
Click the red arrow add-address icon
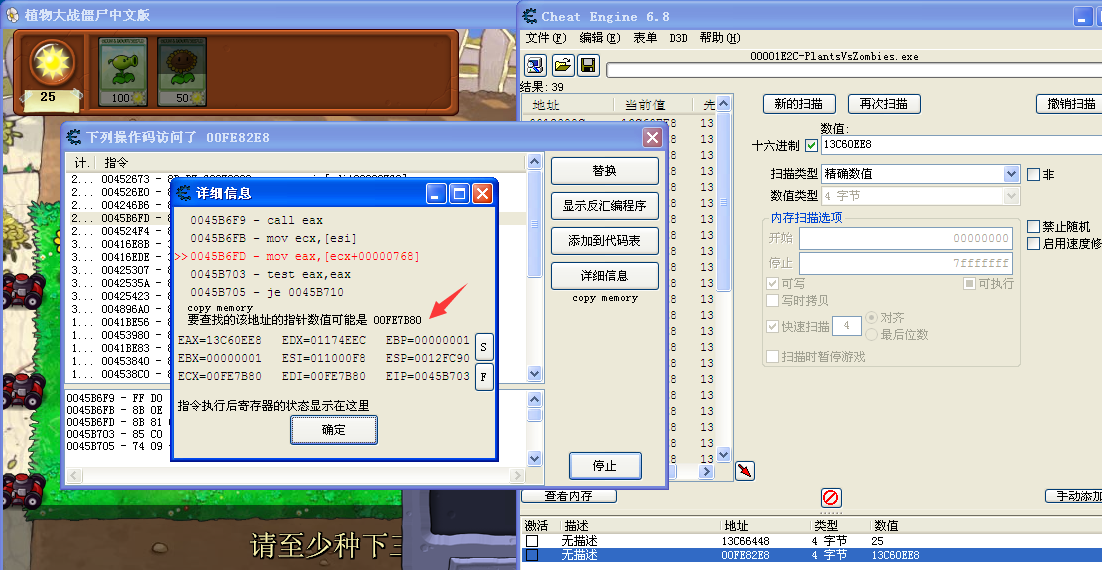coord(744,471)
